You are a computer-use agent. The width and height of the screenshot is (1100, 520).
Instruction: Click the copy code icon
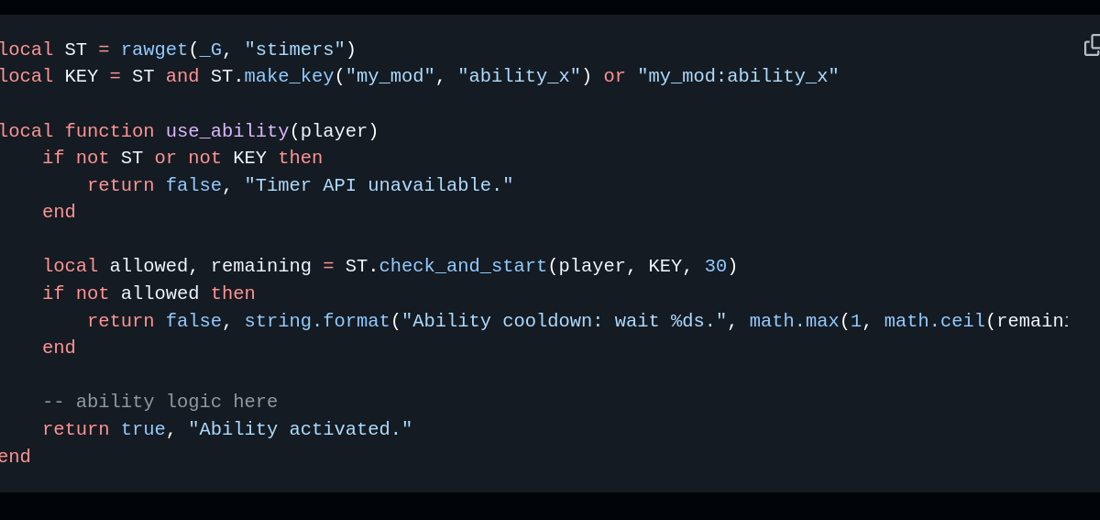coord(1092,45)
